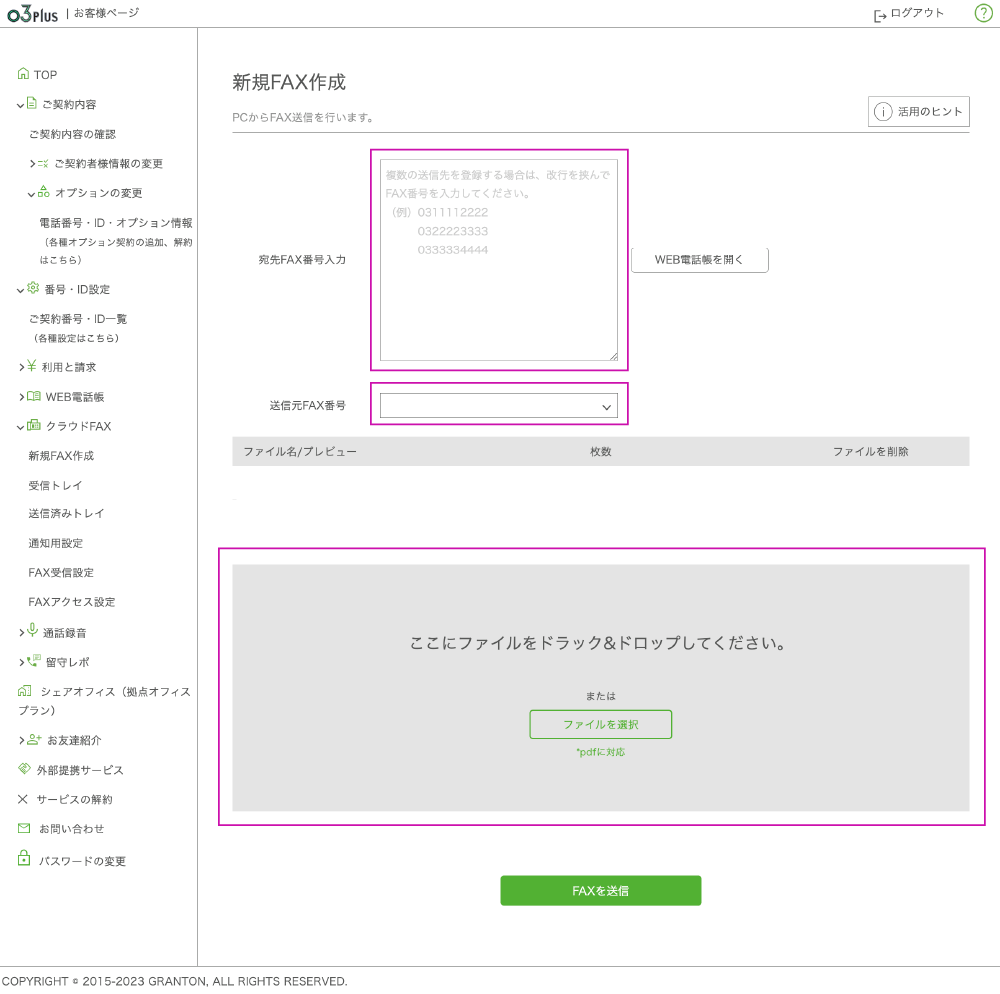Image resolution: width=1000 pixels, height=994 pixels.
Task: Expand the 通話録音 chevron
Action: point(22,632)
